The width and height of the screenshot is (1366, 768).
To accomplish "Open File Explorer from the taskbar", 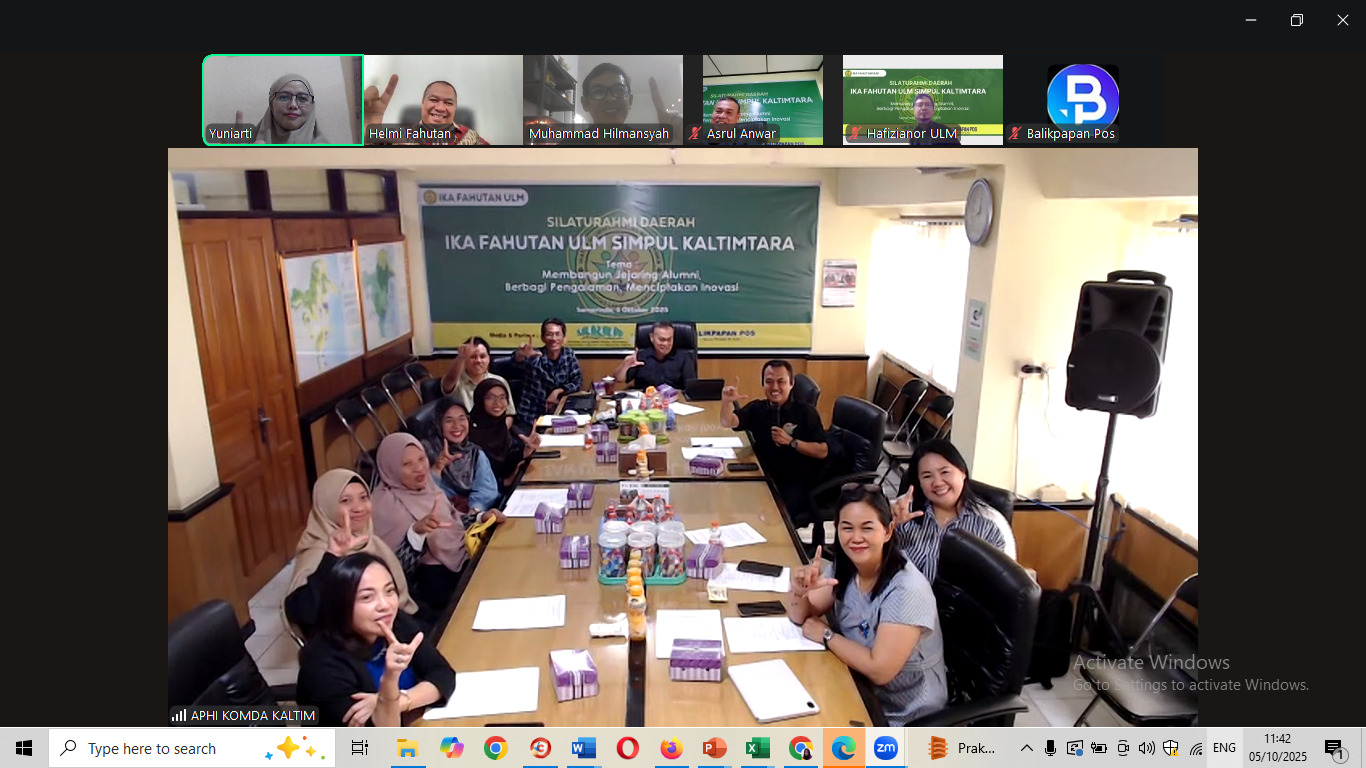I will (x=407, y=748).
